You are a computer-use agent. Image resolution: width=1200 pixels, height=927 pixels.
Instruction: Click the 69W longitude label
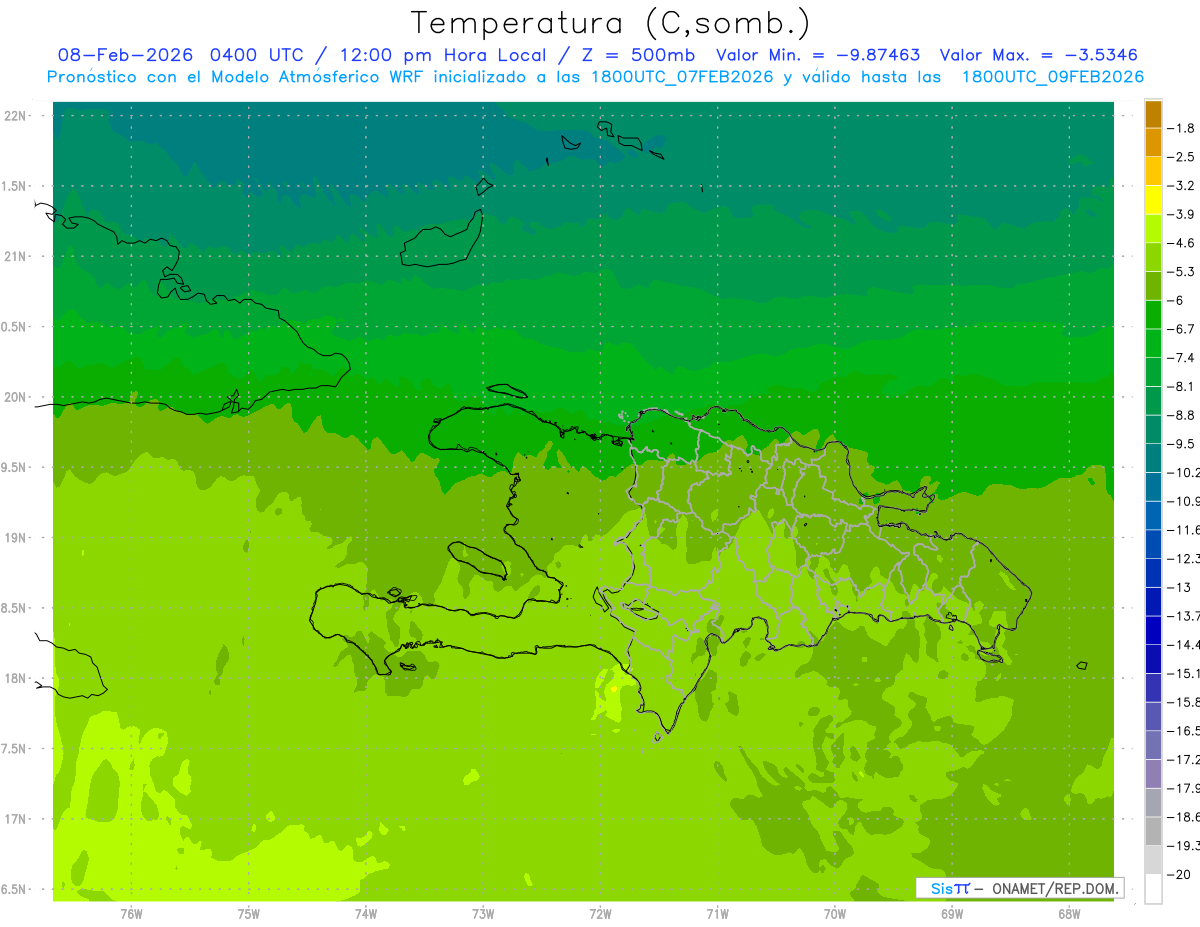coord(952,914)
